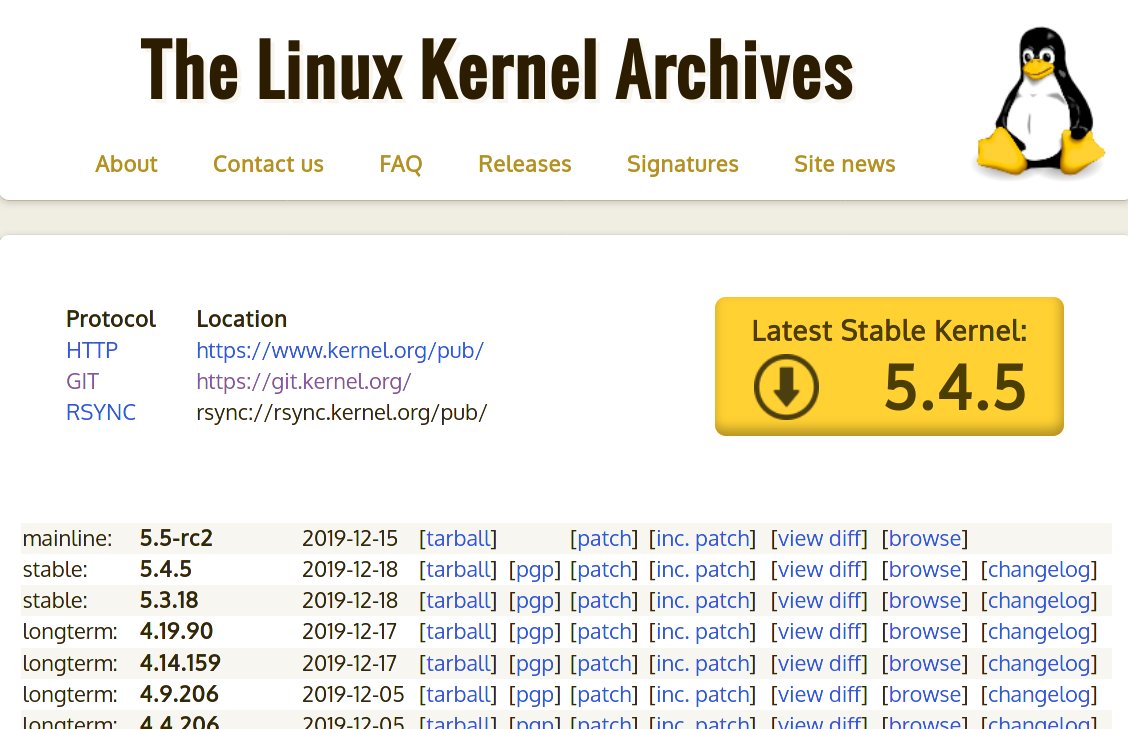Viewport: 1128px width, 729px height.
Task: Open pgp signature for stable 5.4.5
Action: click(535, 569)
